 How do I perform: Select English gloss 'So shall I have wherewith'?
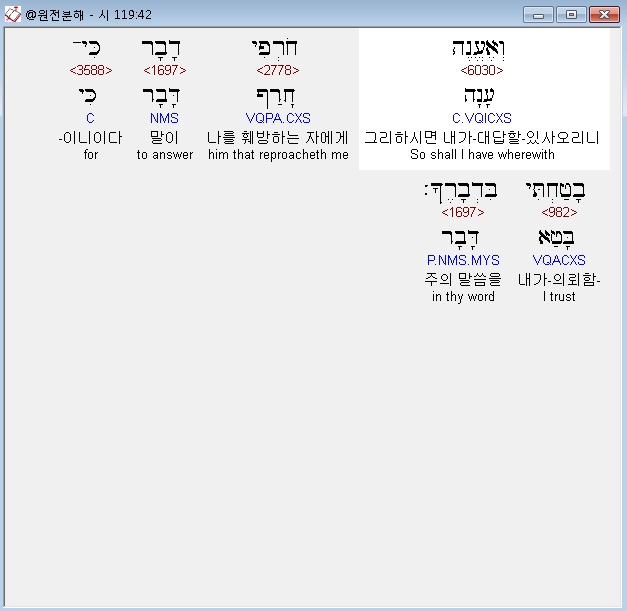(482, 155)
